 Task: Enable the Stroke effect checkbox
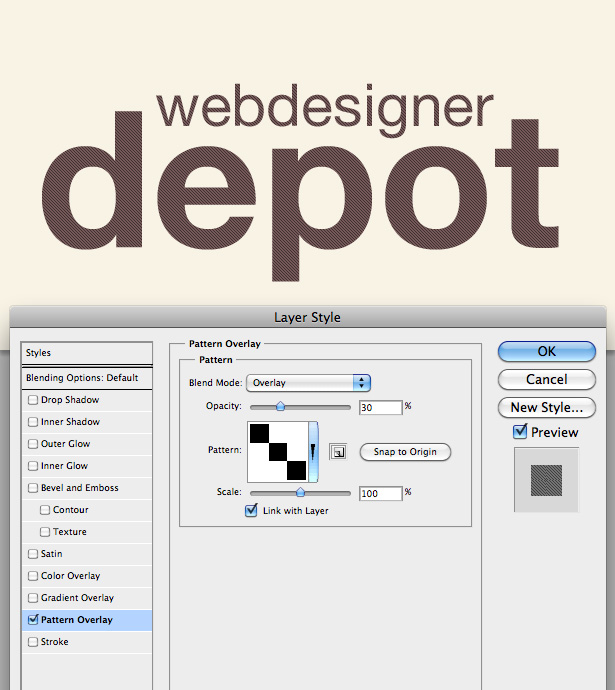[x=33, y=642]
